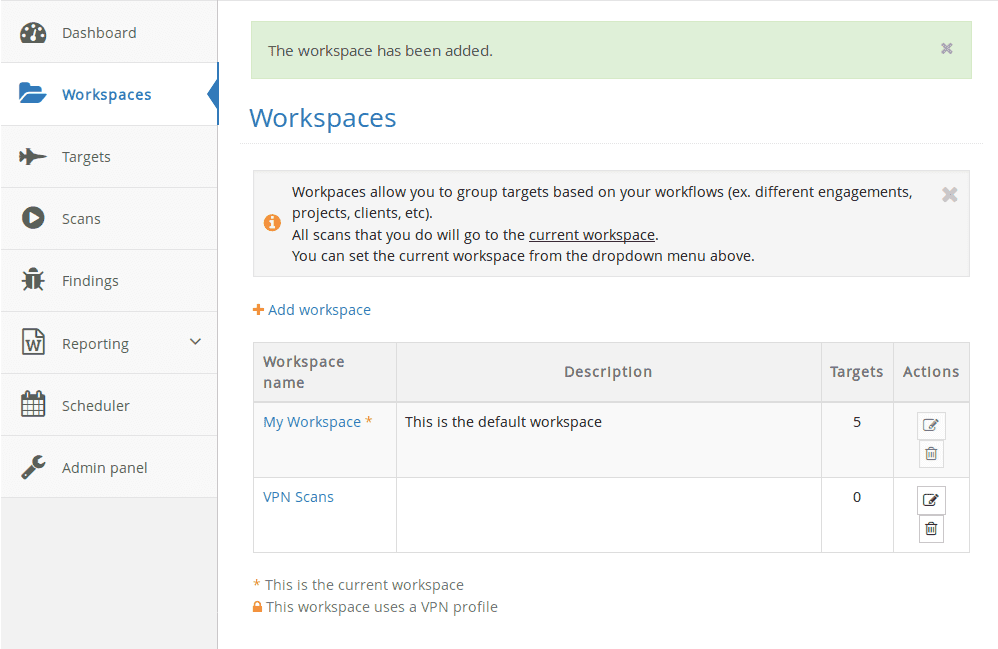The height and width of the screenshot is (649, 998).
Task: Select Findings in the navigation menu
Action: 88,280
